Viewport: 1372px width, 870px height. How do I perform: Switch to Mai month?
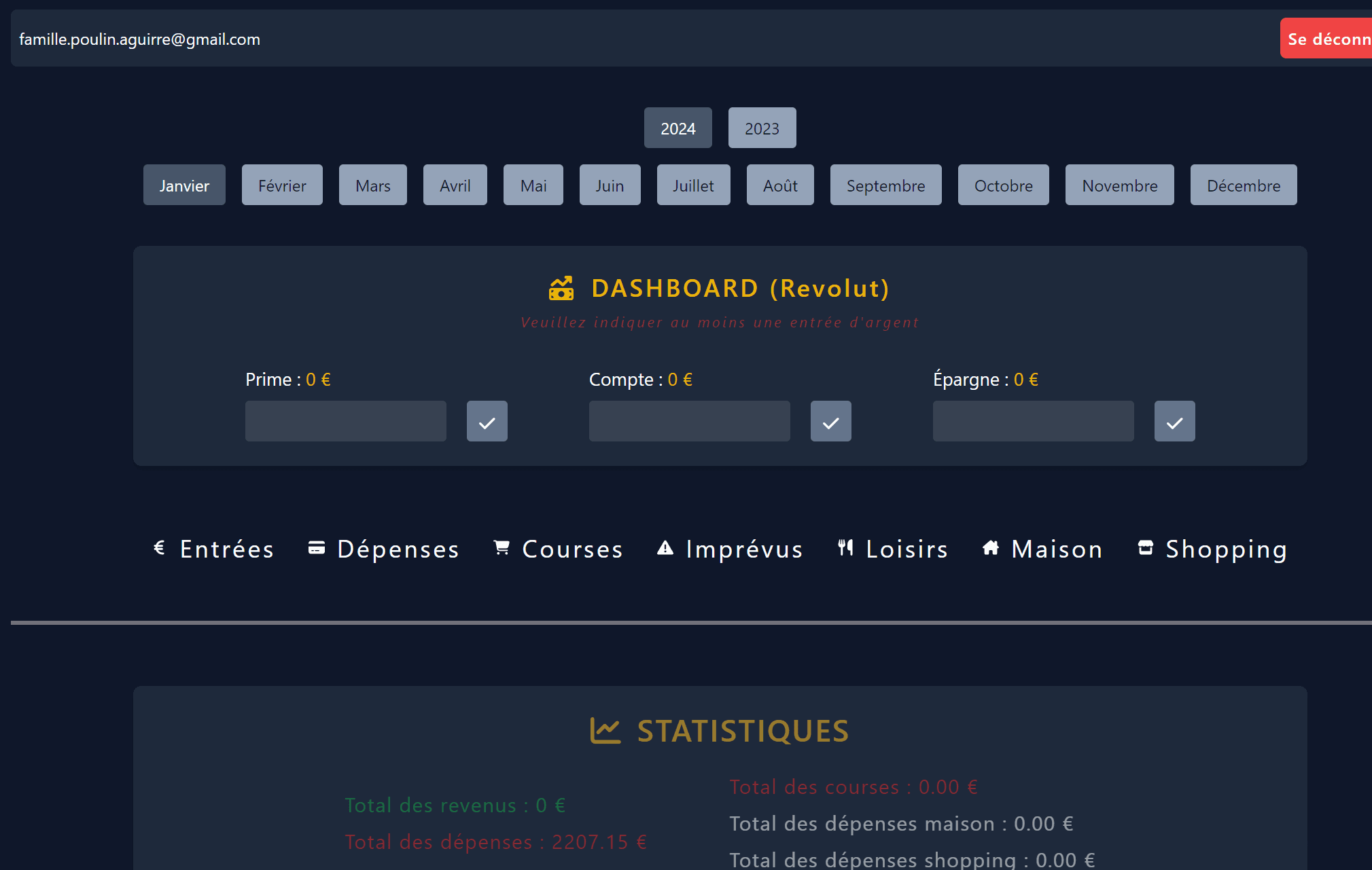tap(533, 185)
